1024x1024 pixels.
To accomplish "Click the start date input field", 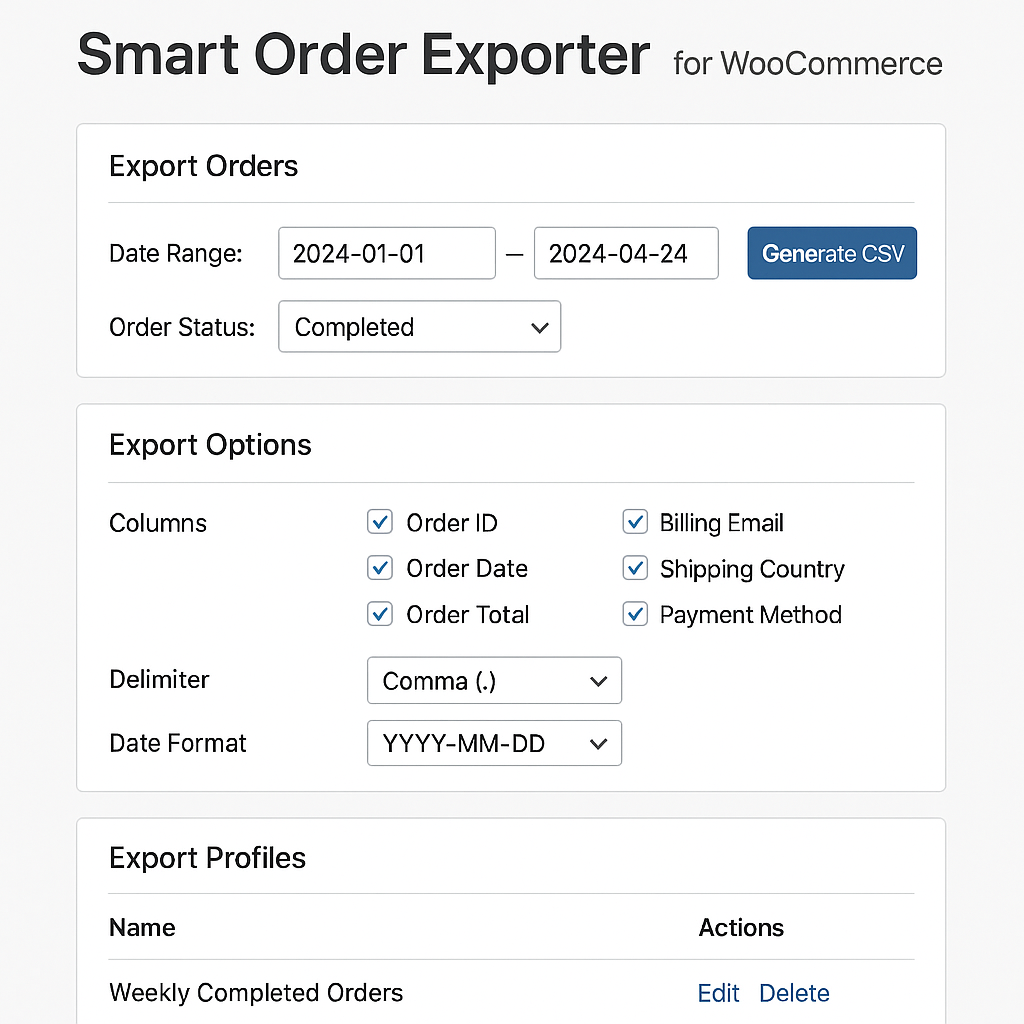I will 386,253.
